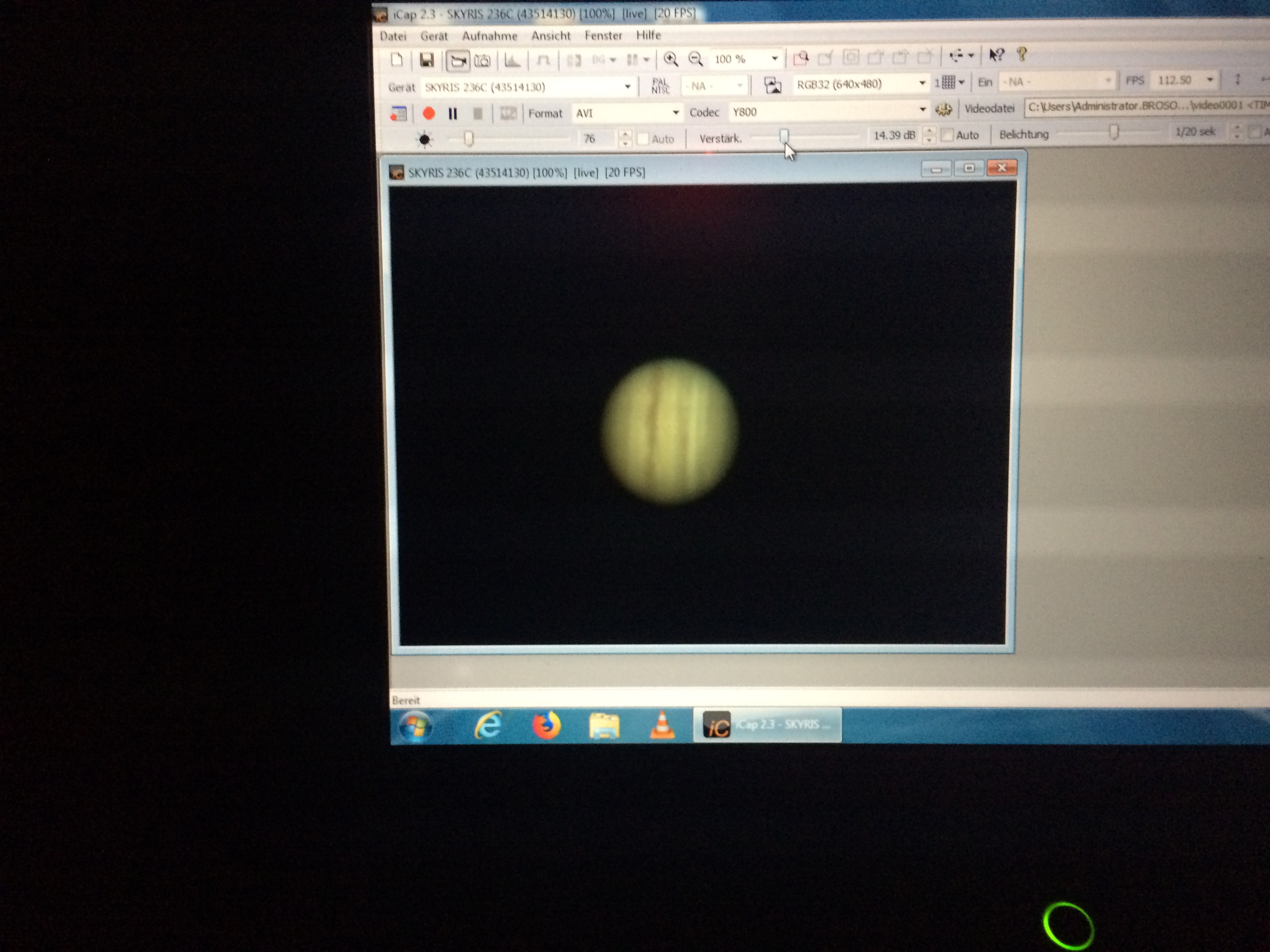Image resolution: width=1270 pixels, height=952 pixels.
Task: Expand the Codec Y800 dropdown
Action: (x=922, y=109)
